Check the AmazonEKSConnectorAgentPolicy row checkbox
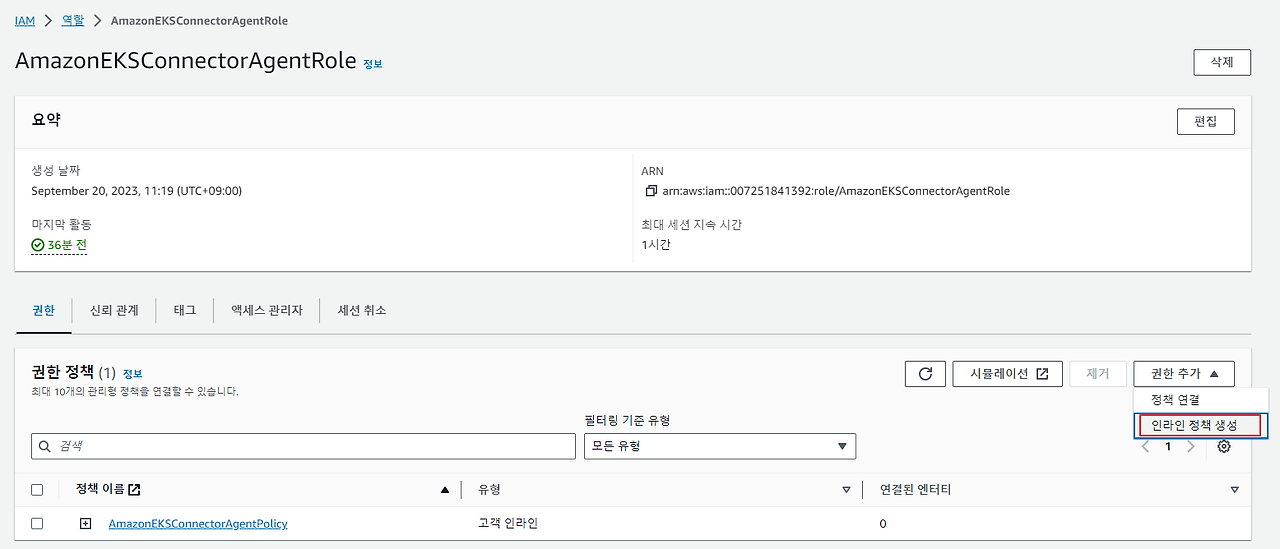1280x549 pixels. [x=37, y=523]
